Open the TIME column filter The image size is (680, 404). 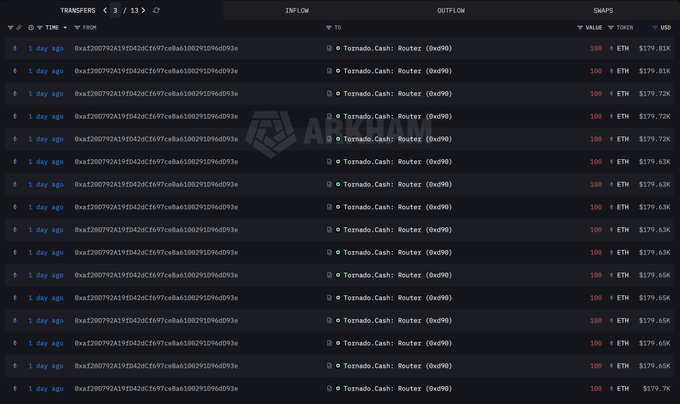(39, 28)
